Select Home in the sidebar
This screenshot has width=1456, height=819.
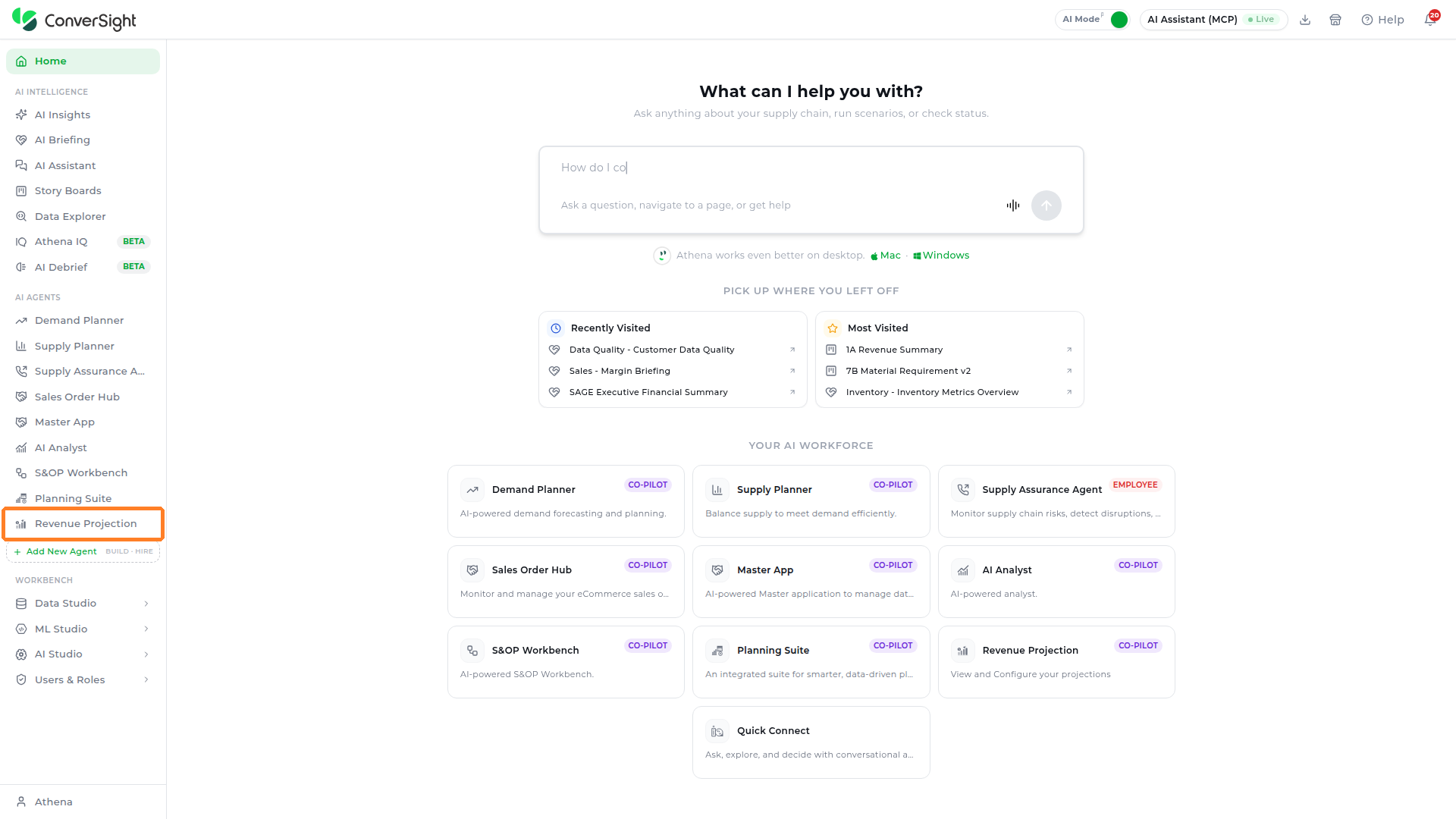tap(83, 61)
